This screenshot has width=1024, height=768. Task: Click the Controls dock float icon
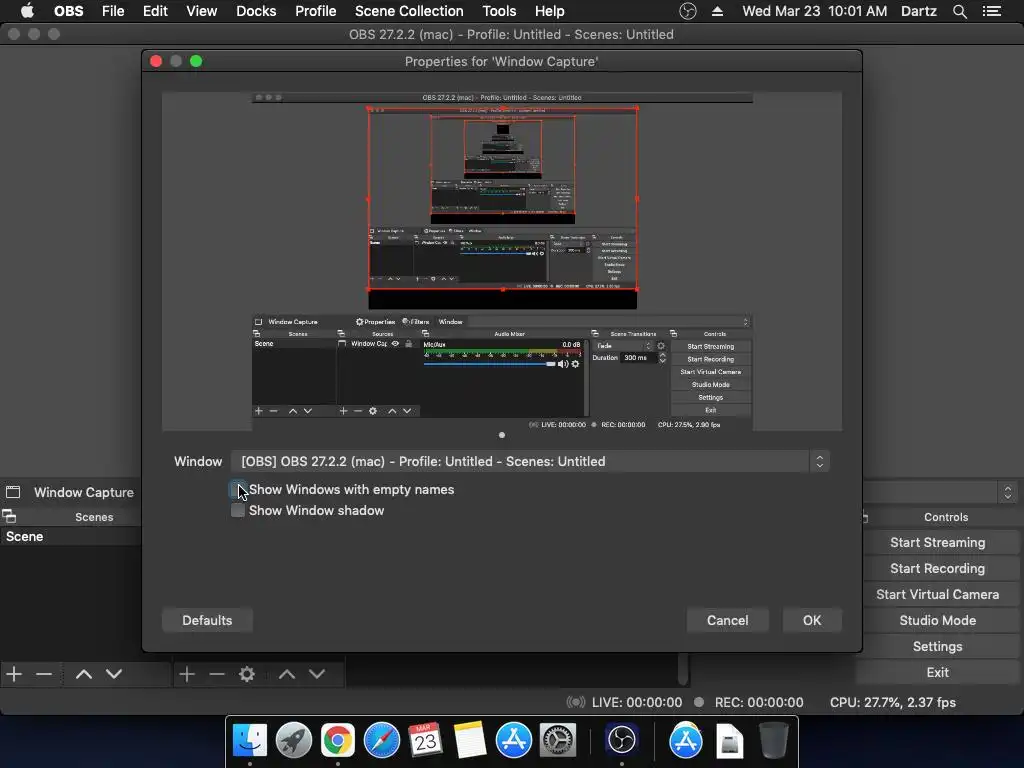pyautogui.click(x=865, y=517)
